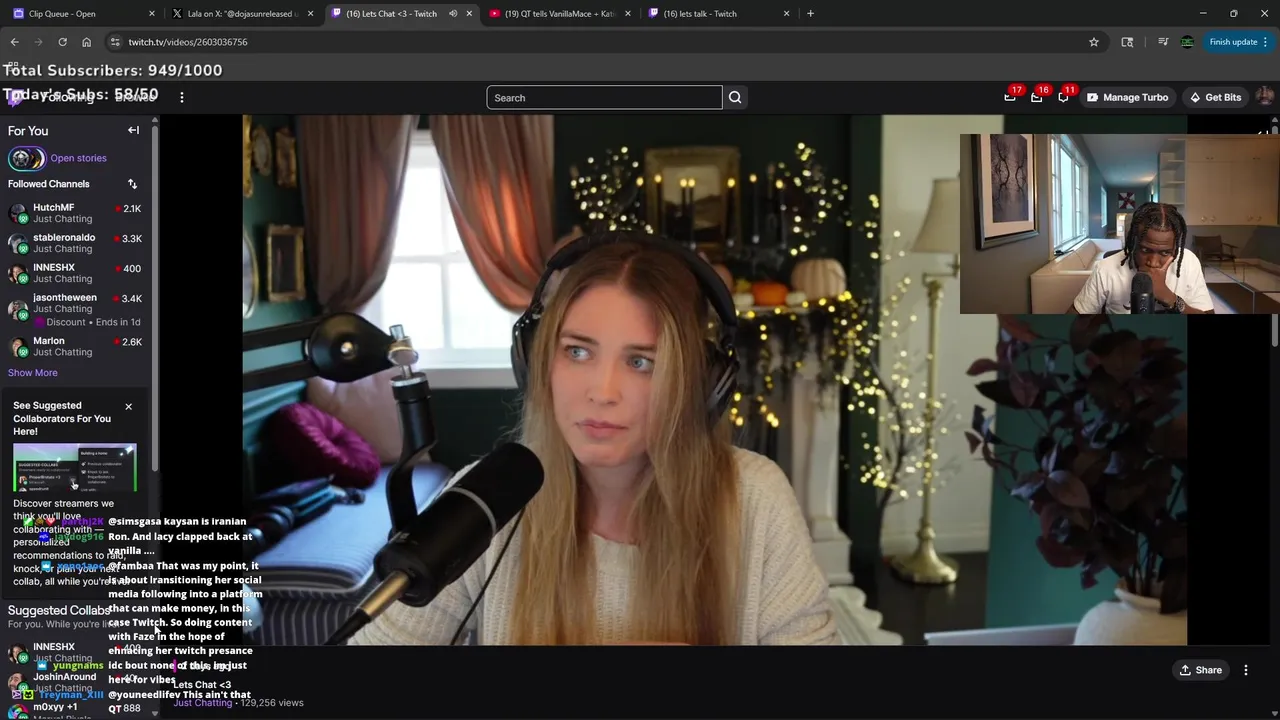
Task: Reload the current page
Action: pyautogui.click(x=62, y=42)
